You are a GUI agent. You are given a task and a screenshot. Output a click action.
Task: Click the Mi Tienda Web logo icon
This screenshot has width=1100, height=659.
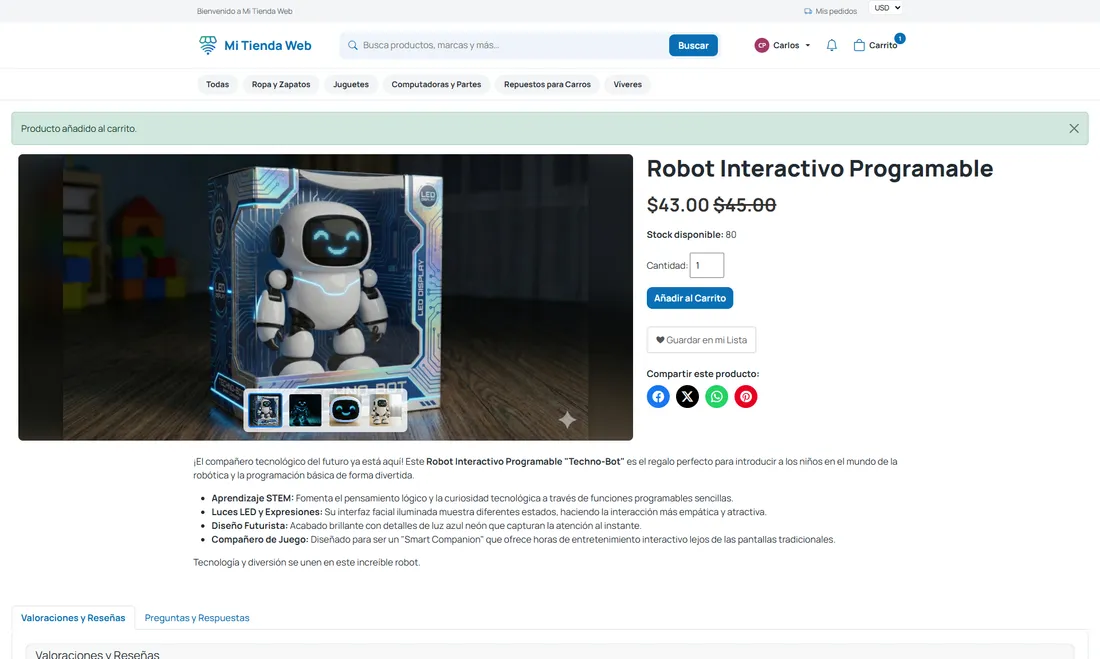208,45
